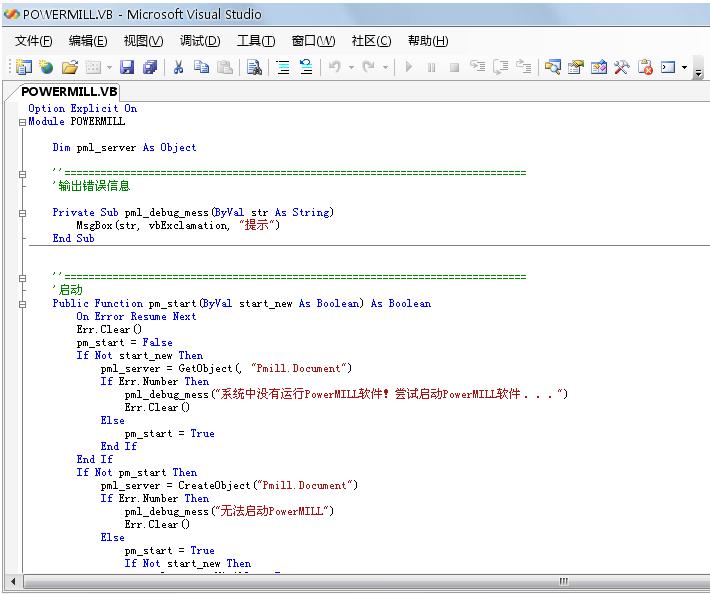Open the 编辑(E) menu
The width and height of the screenshot is (710, 594).
88,41
